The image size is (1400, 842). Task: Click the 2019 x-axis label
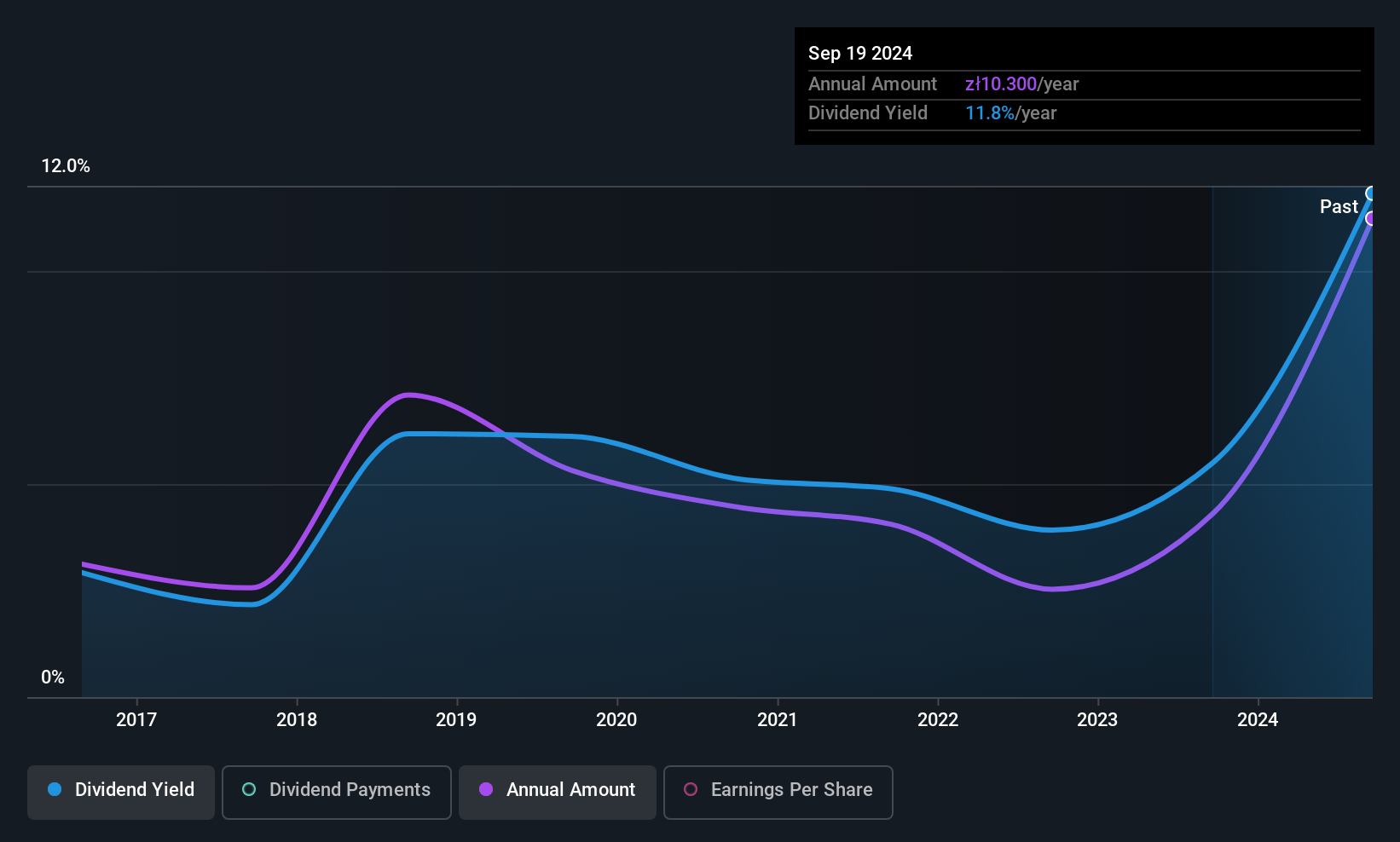click(x=456, y=719)
